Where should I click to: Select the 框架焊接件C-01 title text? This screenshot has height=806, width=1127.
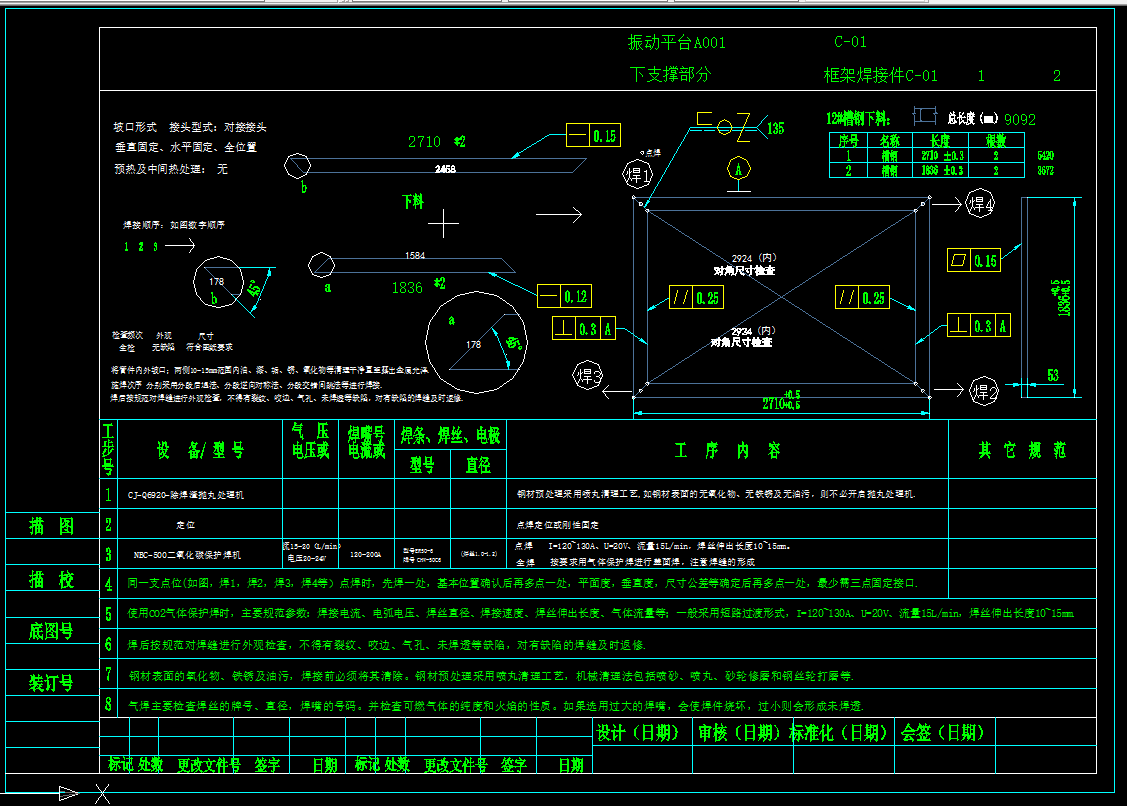[880, 75]
